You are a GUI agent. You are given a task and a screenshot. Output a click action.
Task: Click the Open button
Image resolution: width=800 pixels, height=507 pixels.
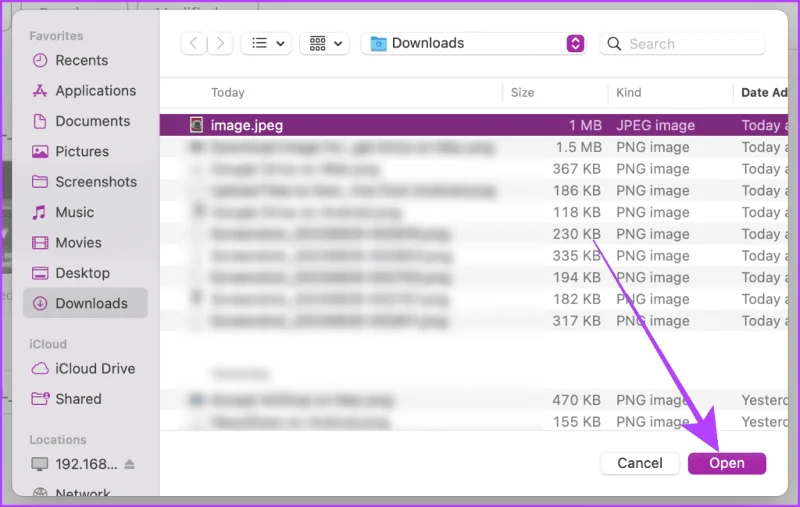point(727,463)
